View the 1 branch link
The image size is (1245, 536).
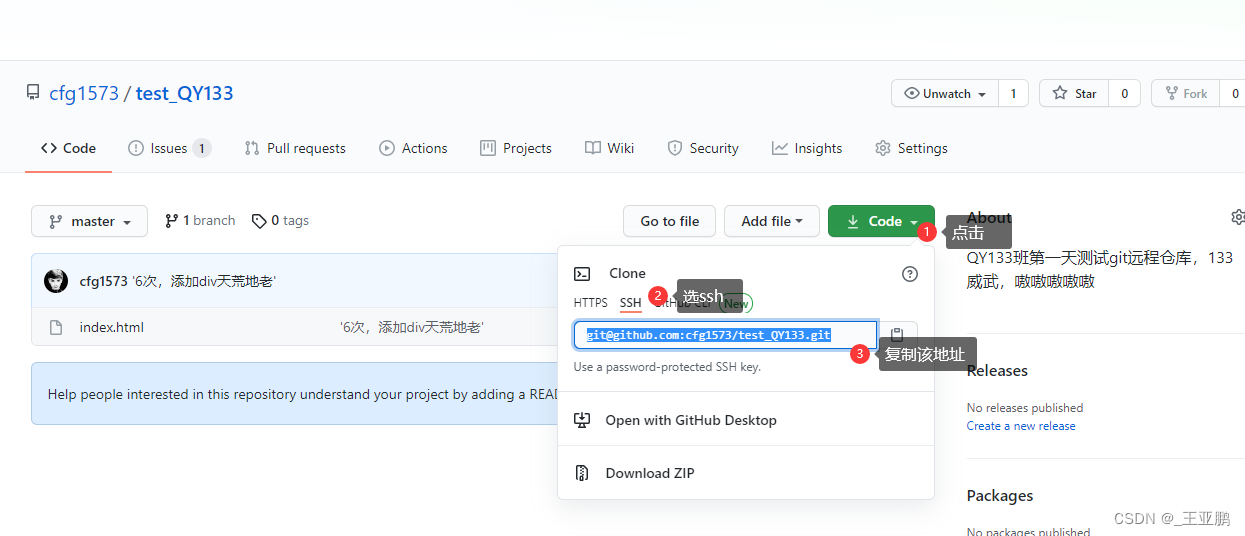pyautogui.click(x=200, y=220)
